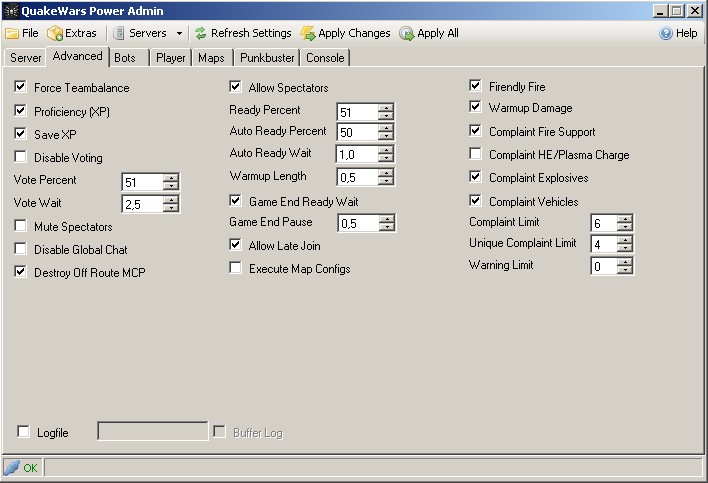Expand the Servers dropdown arrow
The image size is (708, 483).
click(179, 33)
